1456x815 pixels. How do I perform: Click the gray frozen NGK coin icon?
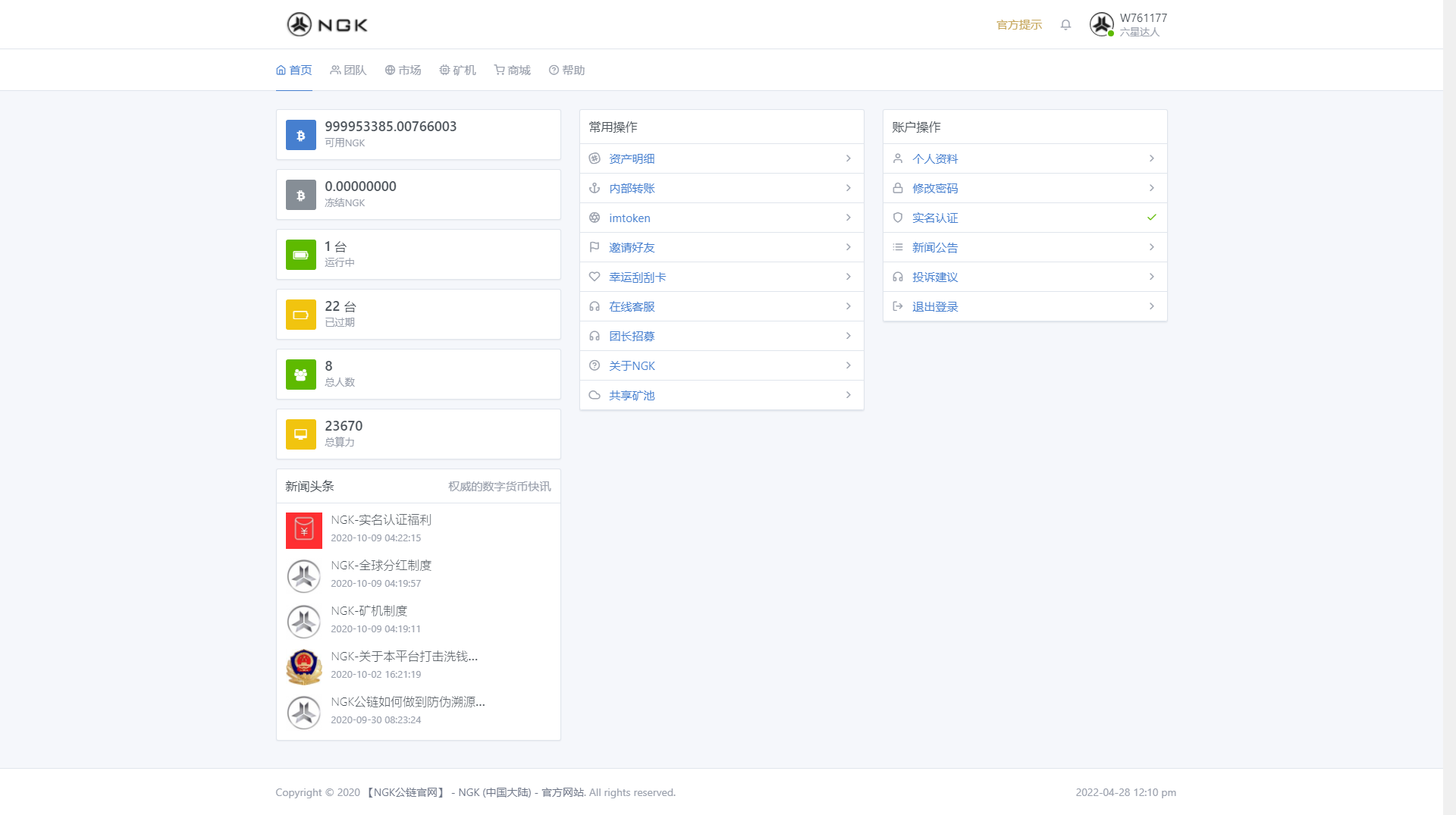coord(301,195)
